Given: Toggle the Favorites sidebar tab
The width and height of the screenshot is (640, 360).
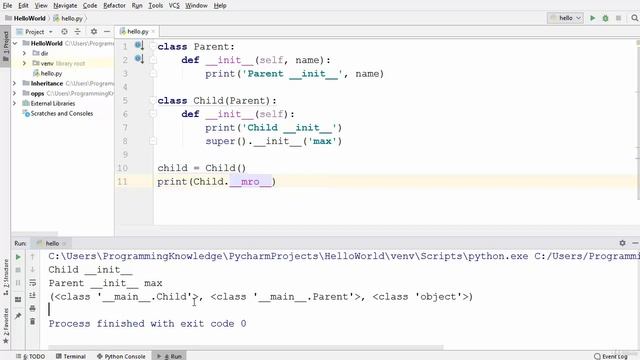Looking at the screenshot, I should tap(6, 325).
